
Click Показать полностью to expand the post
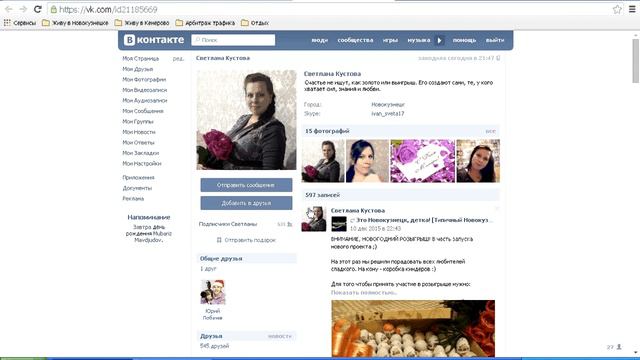click(364, 293)
